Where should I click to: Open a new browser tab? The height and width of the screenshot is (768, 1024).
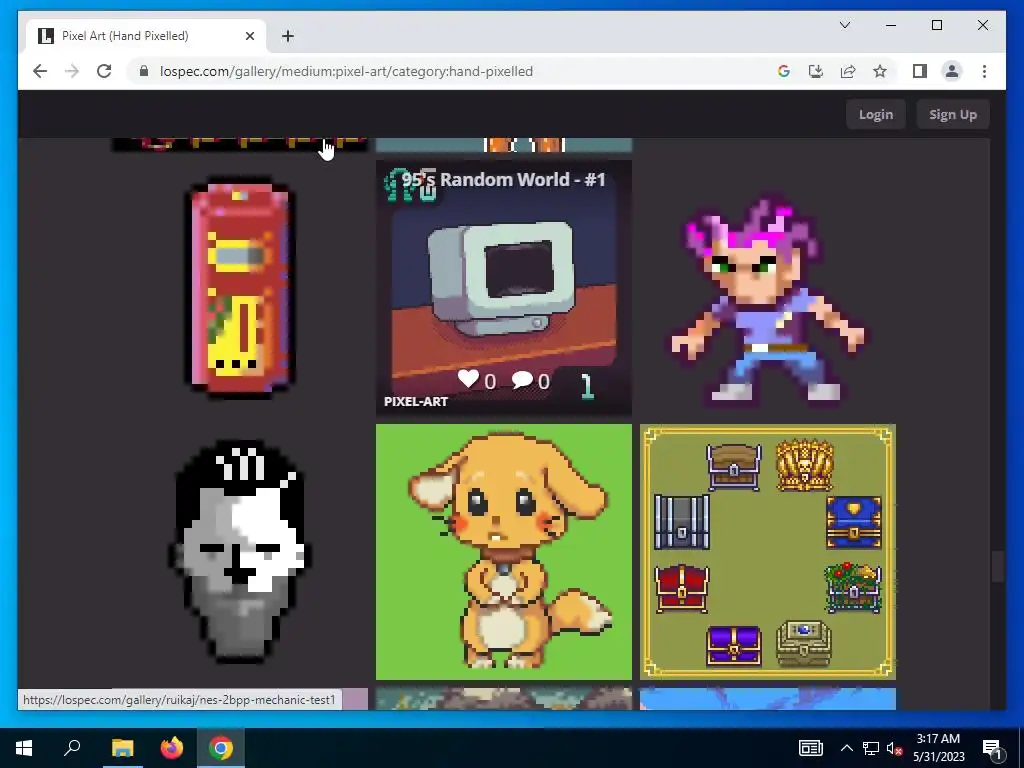click(x=288, y=36)
